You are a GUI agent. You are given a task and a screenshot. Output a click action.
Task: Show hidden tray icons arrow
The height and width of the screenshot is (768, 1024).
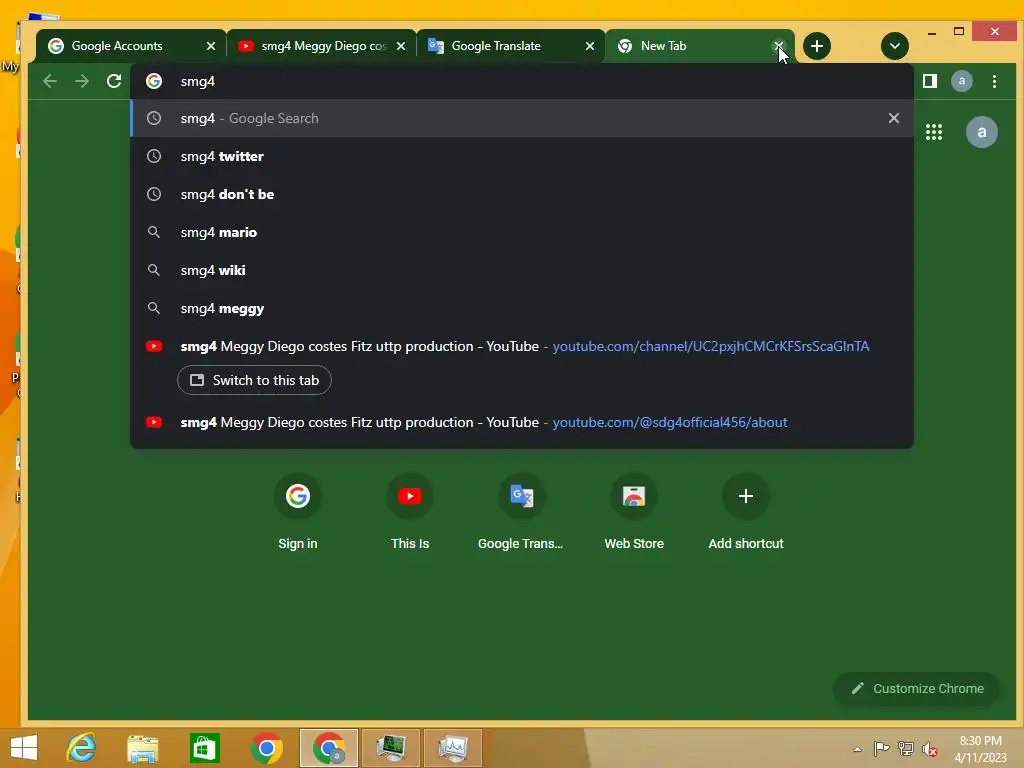tap(857, 749)
